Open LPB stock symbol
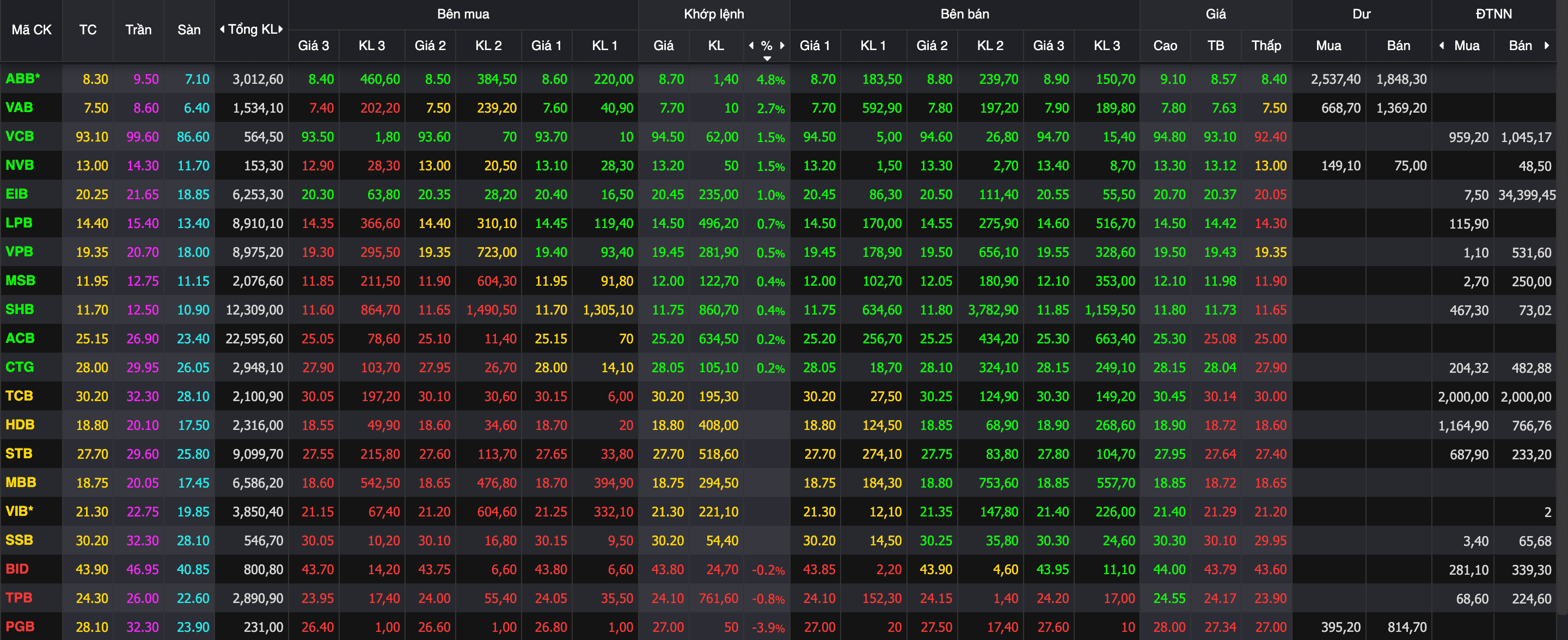 pyautogui.click(x=19, y=223)
